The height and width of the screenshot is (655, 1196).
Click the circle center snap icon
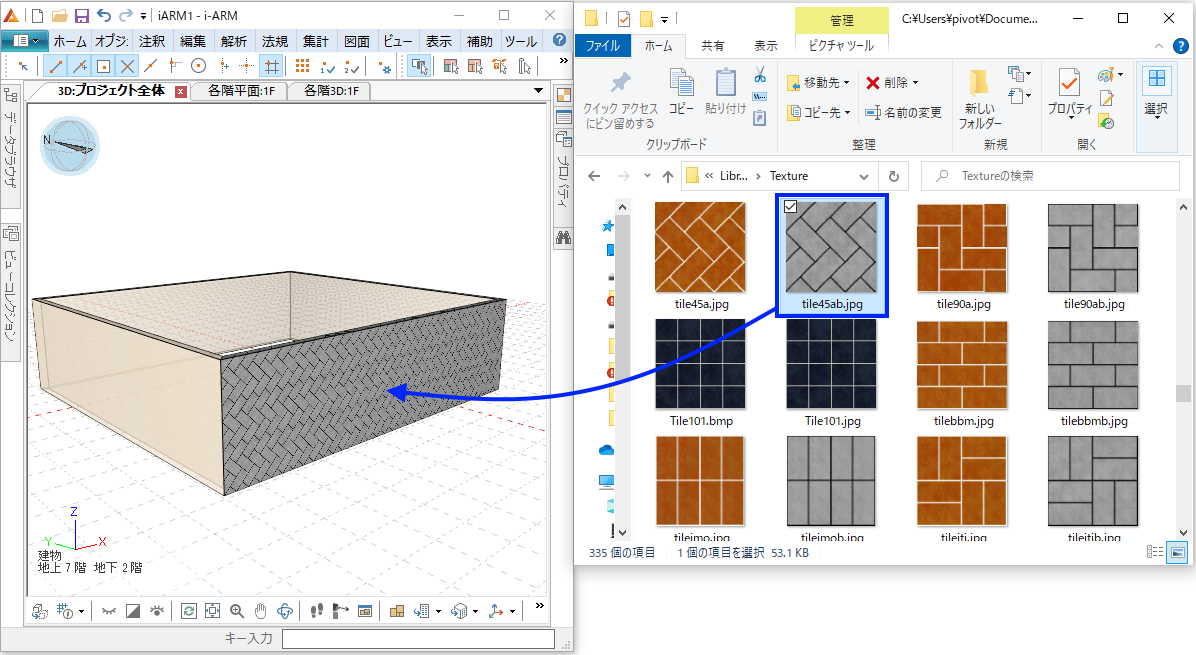[x=198, y=66]
